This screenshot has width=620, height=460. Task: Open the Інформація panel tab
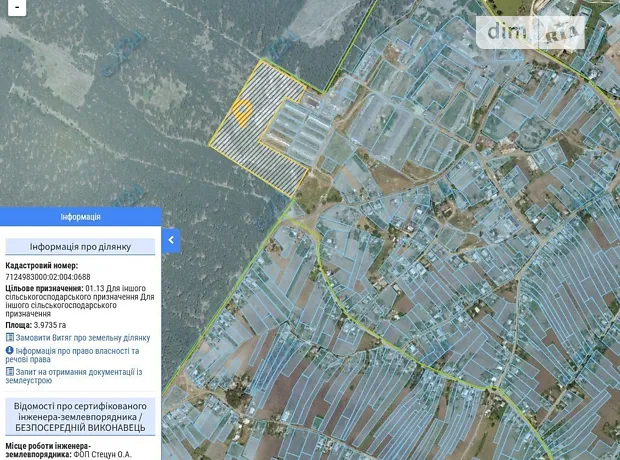(x=80, y=216)
